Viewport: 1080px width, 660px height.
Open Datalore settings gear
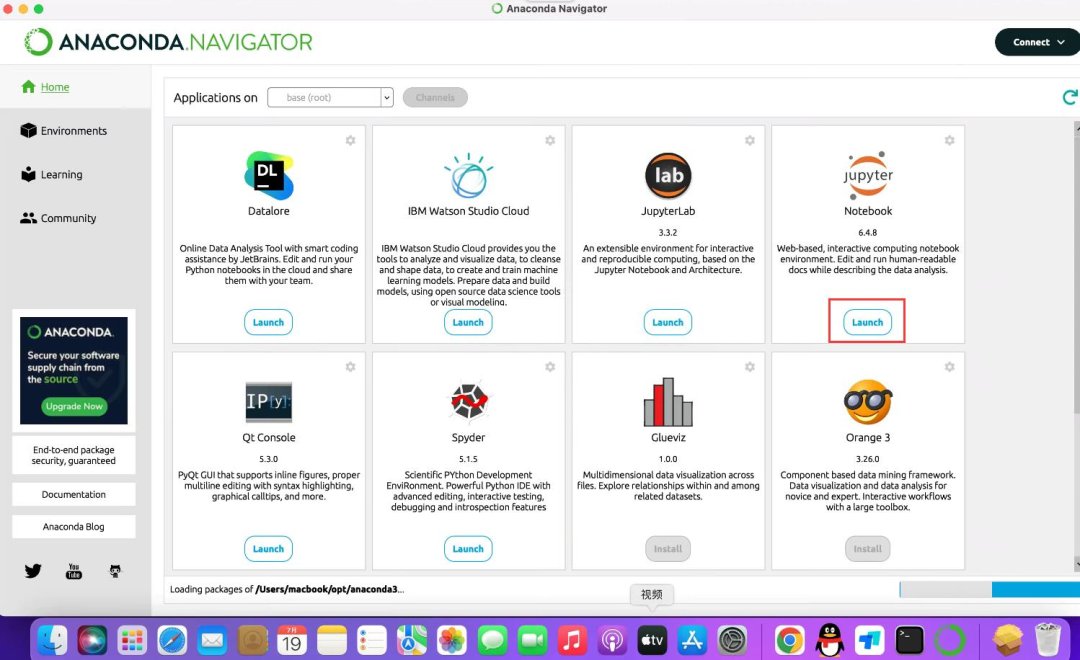pyautogui.click(x=351, y=141)
